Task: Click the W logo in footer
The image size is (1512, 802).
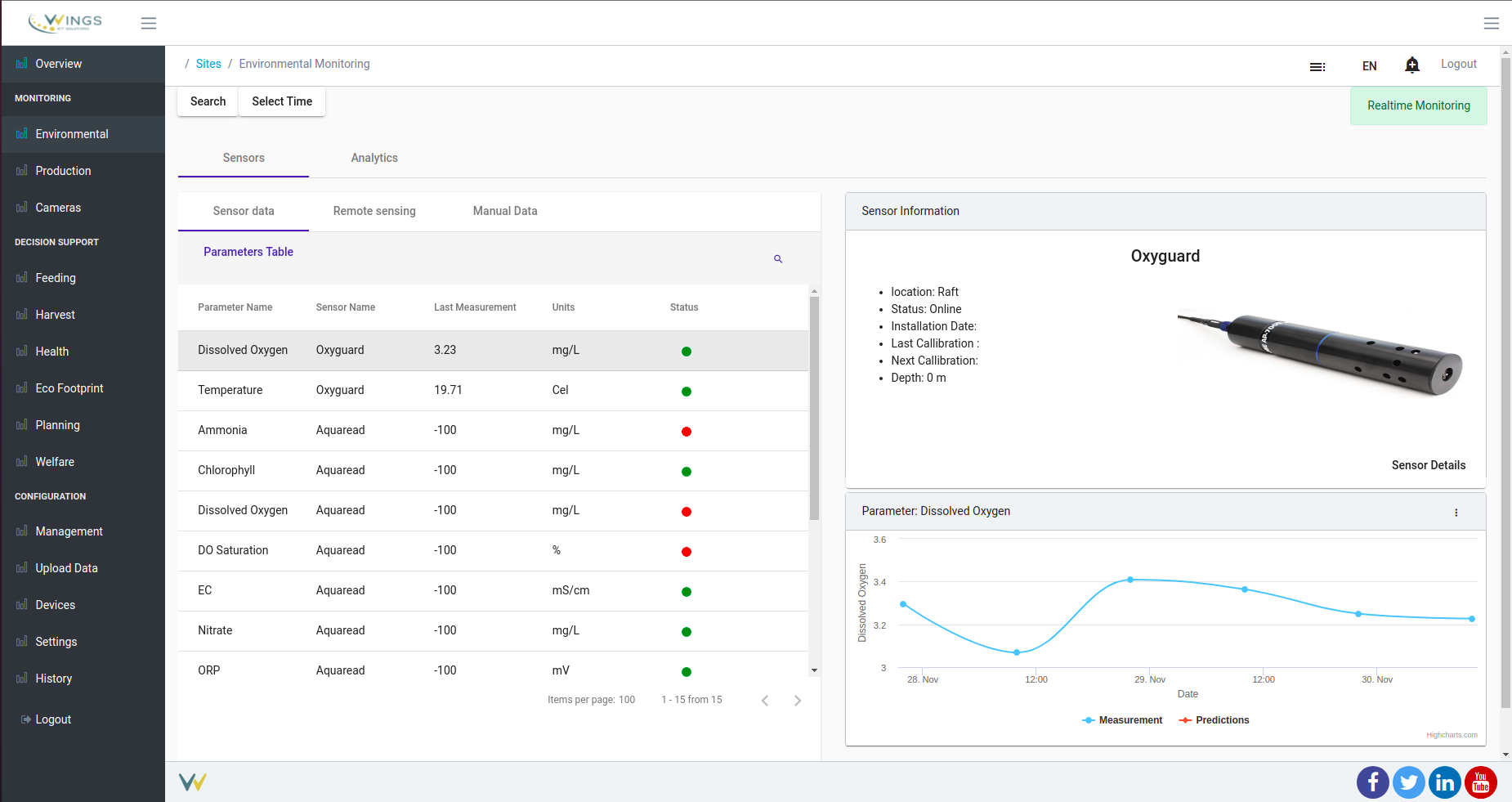Action: click(192, 782)
